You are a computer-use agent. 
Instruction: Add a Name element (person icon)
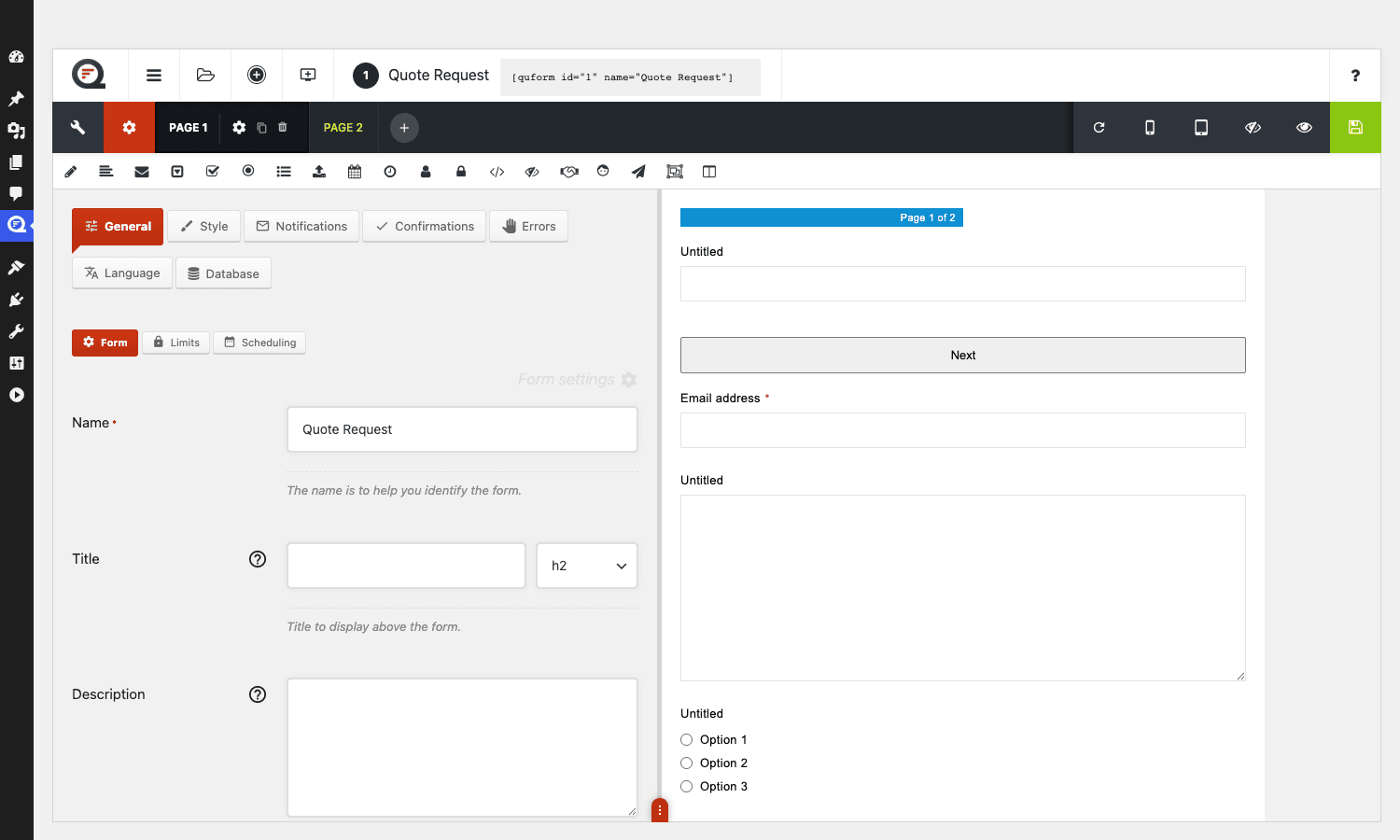click(426, 172)
